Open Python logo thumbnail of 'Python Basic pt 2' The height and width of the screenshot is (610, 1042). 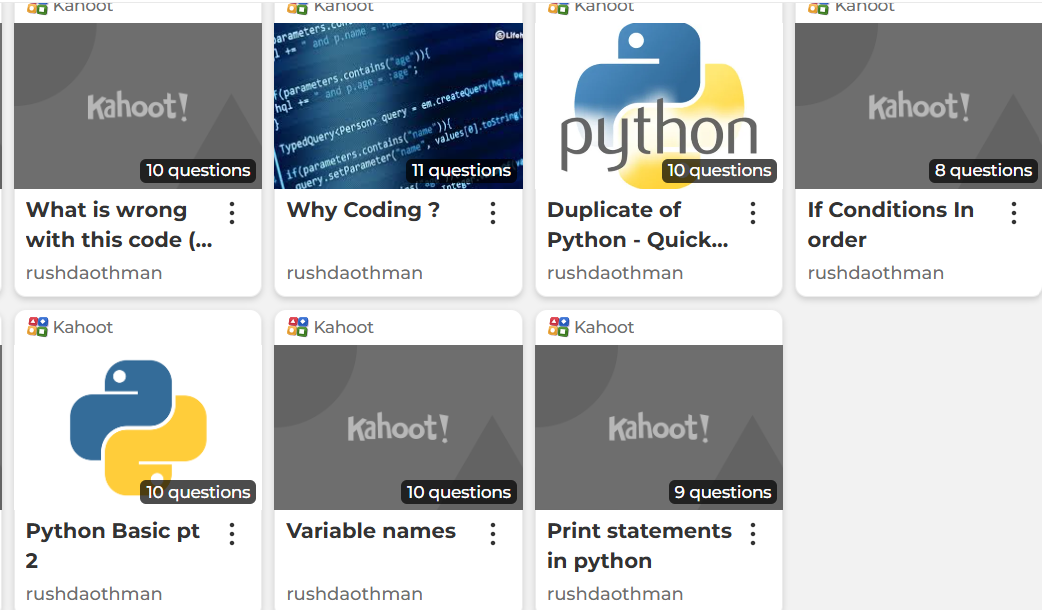click(x=138, y=427)
